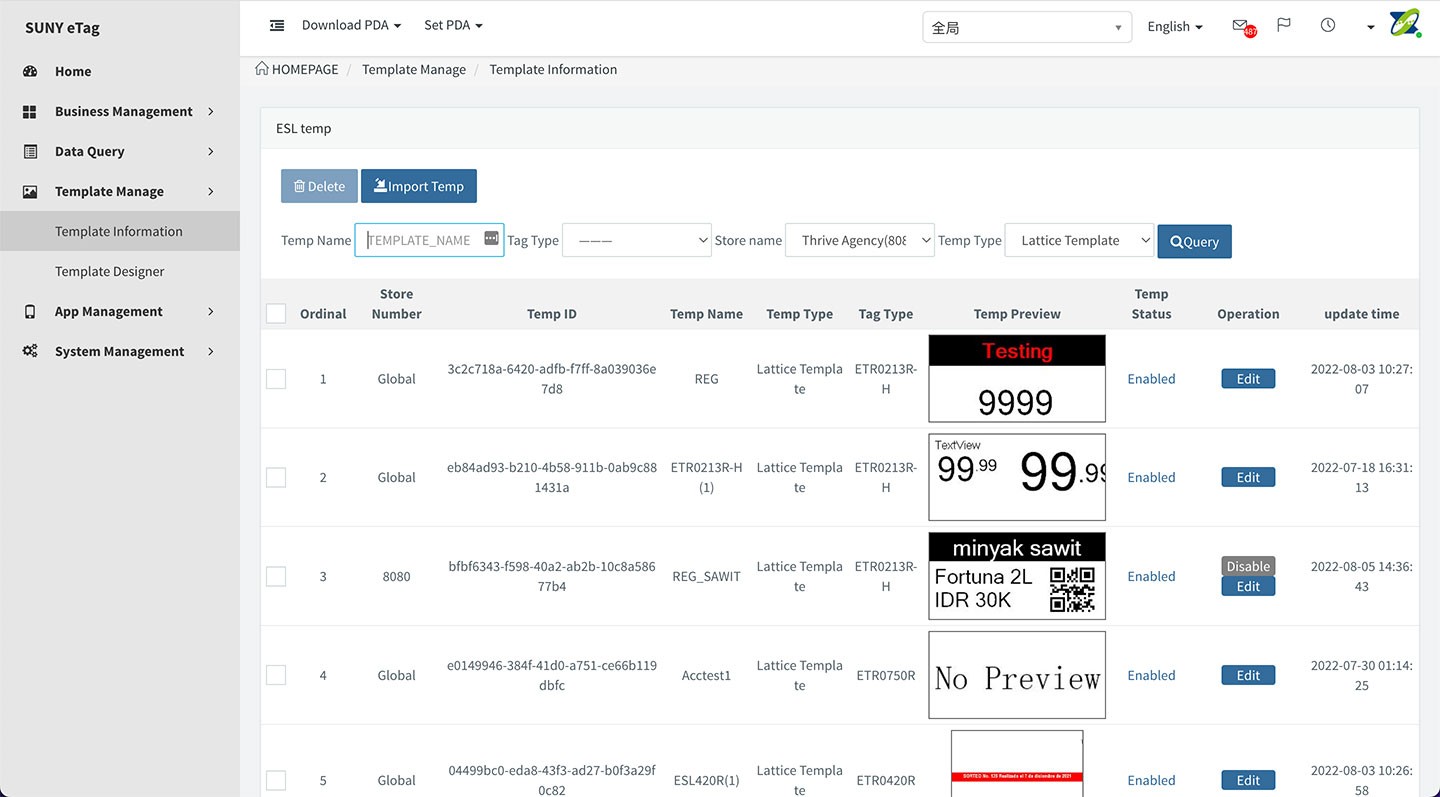Click the sidebar collapse hamburger icon
Viewport: 1440px width, 797px height.
277,25
